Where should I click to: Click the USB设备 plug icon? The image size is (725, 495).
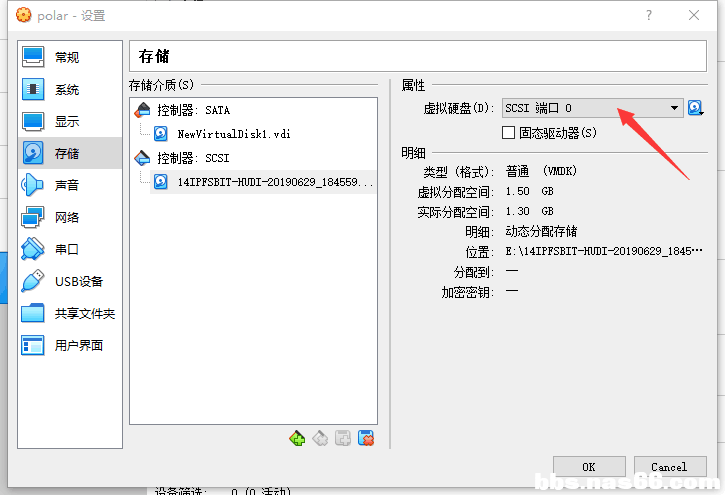coord(32,281)
